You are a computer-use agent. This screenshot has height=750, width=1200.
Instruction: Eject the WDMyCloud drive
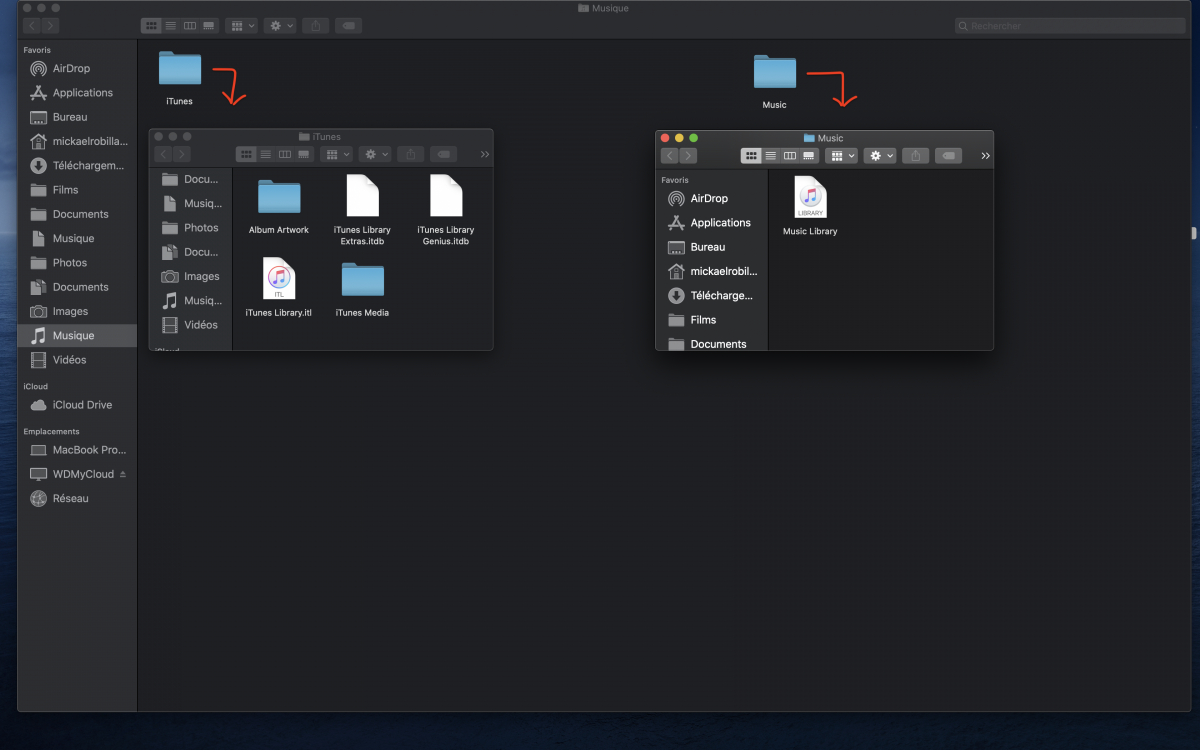coord(123,474)
